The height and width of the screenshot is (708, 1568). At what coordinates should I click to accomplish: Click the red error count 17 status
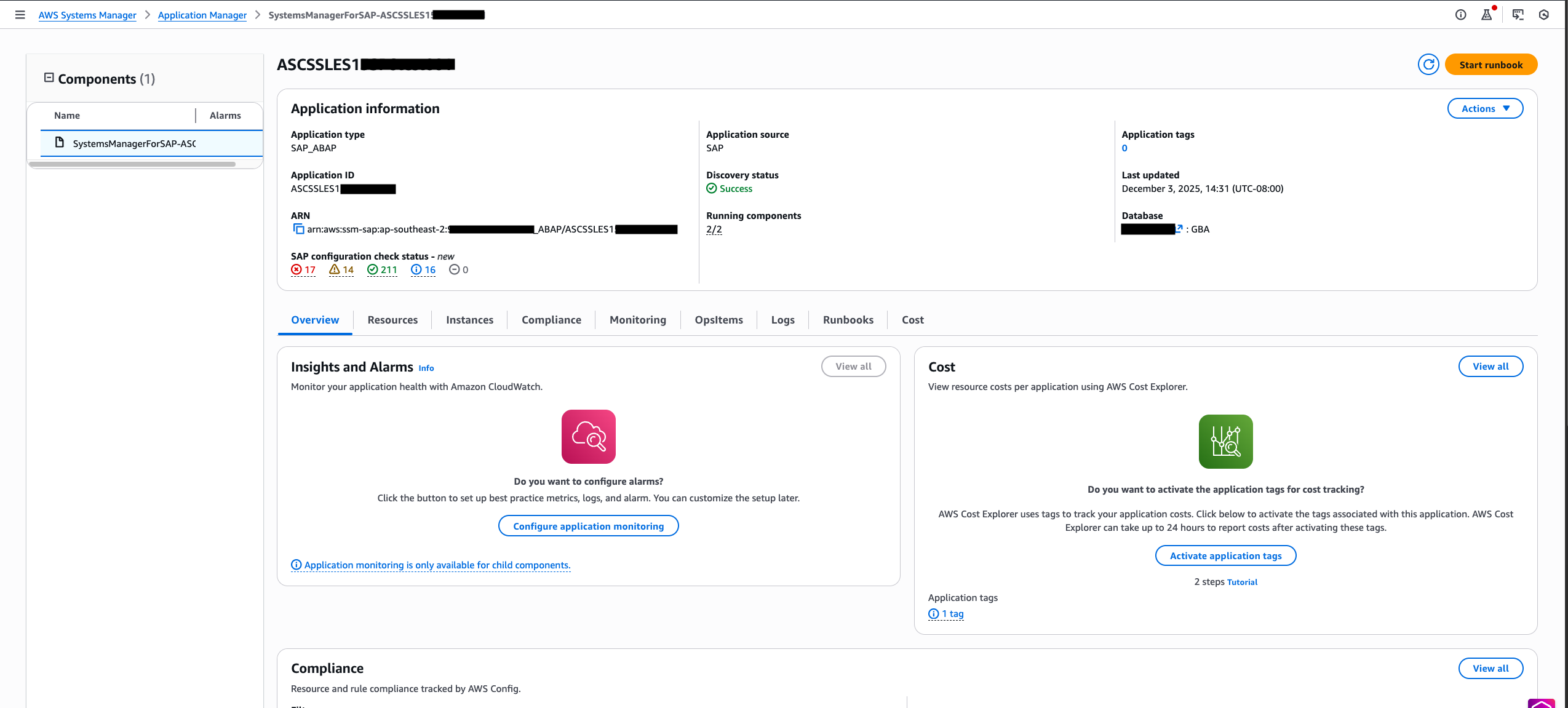303,270
